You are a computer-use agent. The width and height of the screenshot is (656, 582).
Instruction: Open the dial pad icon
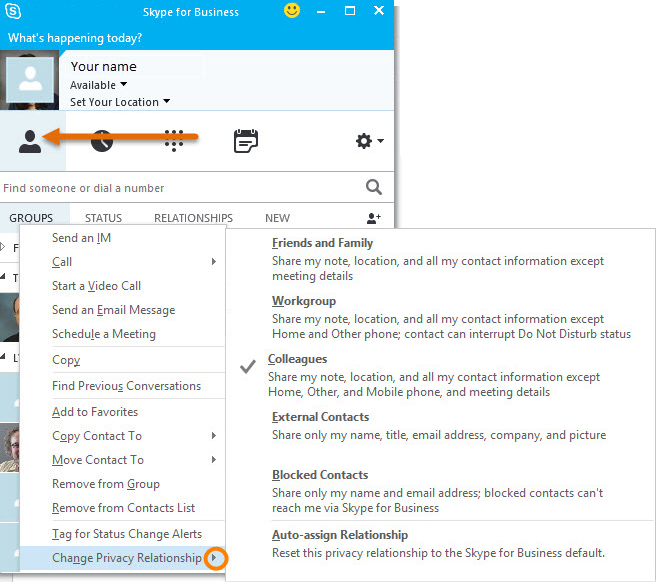click(x=174, y=142)
